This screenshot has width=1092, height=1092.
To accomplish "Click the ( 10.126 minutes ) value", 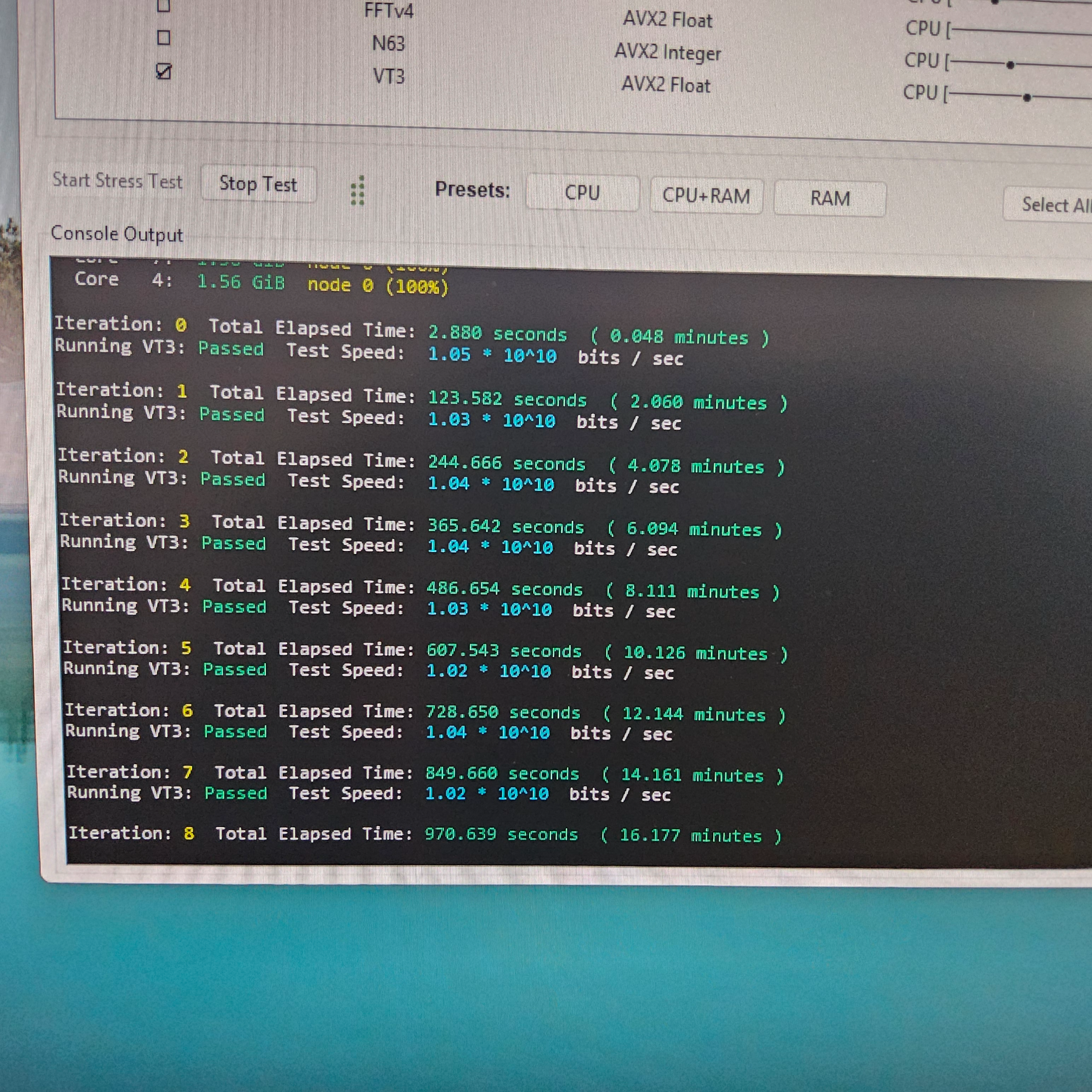I will [x=696, y=653].
